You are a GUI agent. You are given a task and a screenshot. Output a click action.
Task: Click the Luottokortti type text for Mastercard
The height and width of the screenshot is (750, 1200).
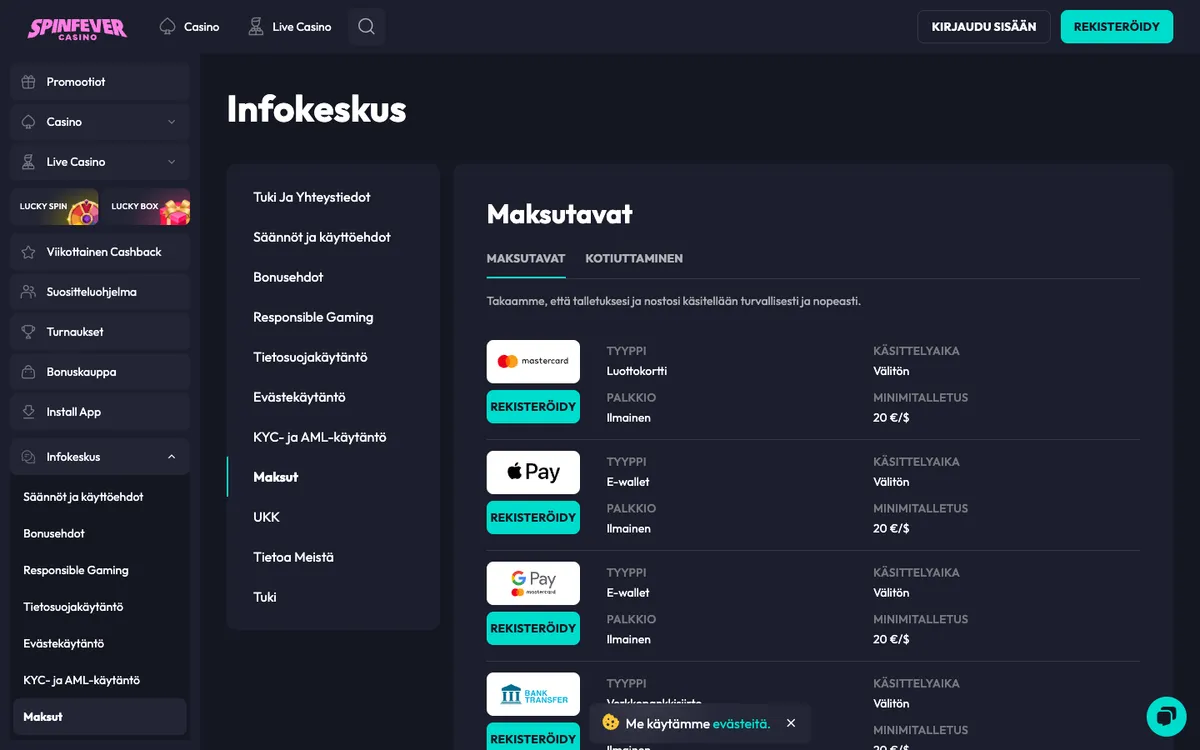[x=637, y=371]
